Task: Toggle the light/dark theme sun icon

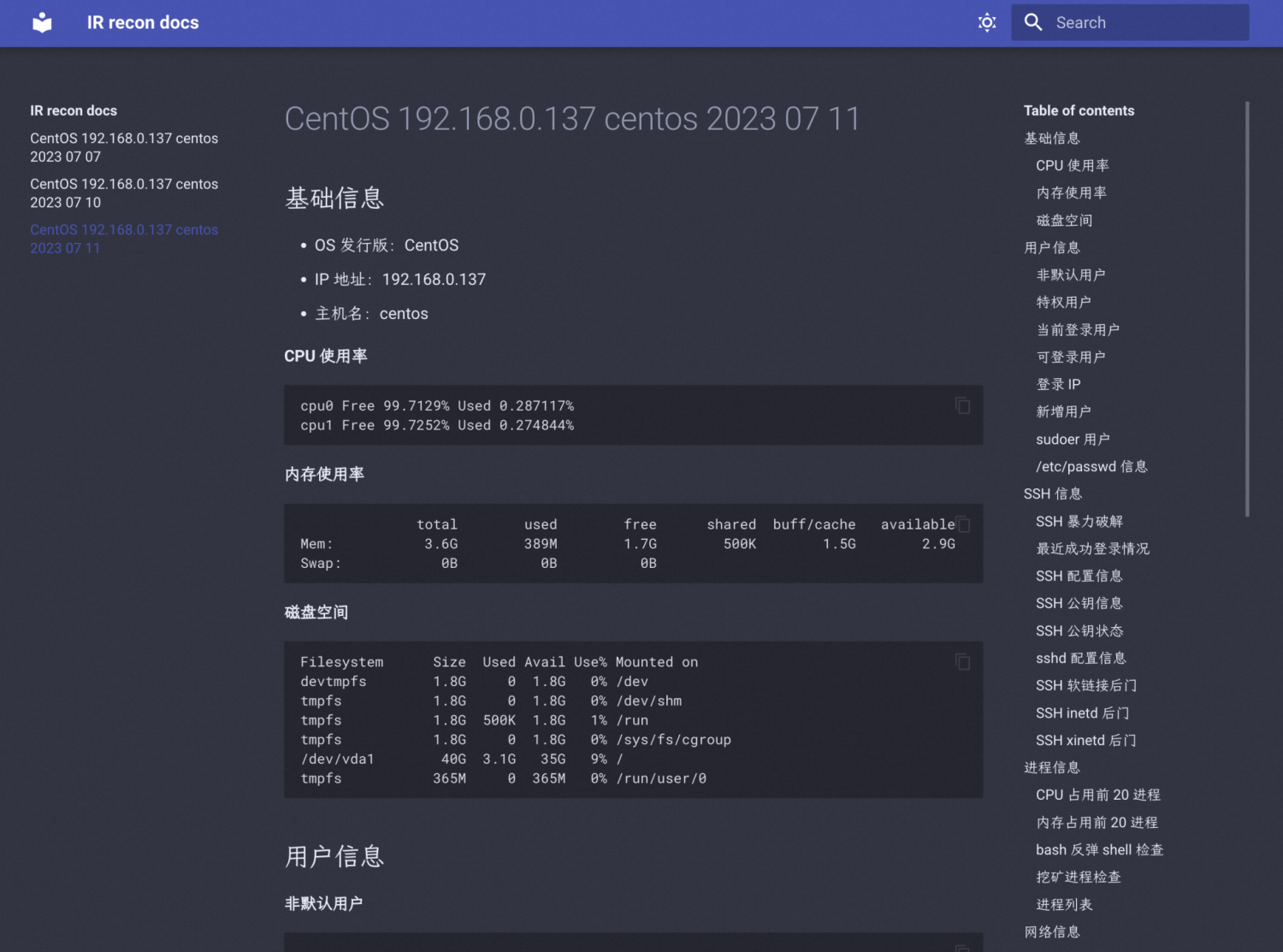Action: pyautogui.click(x=987, y=23)
